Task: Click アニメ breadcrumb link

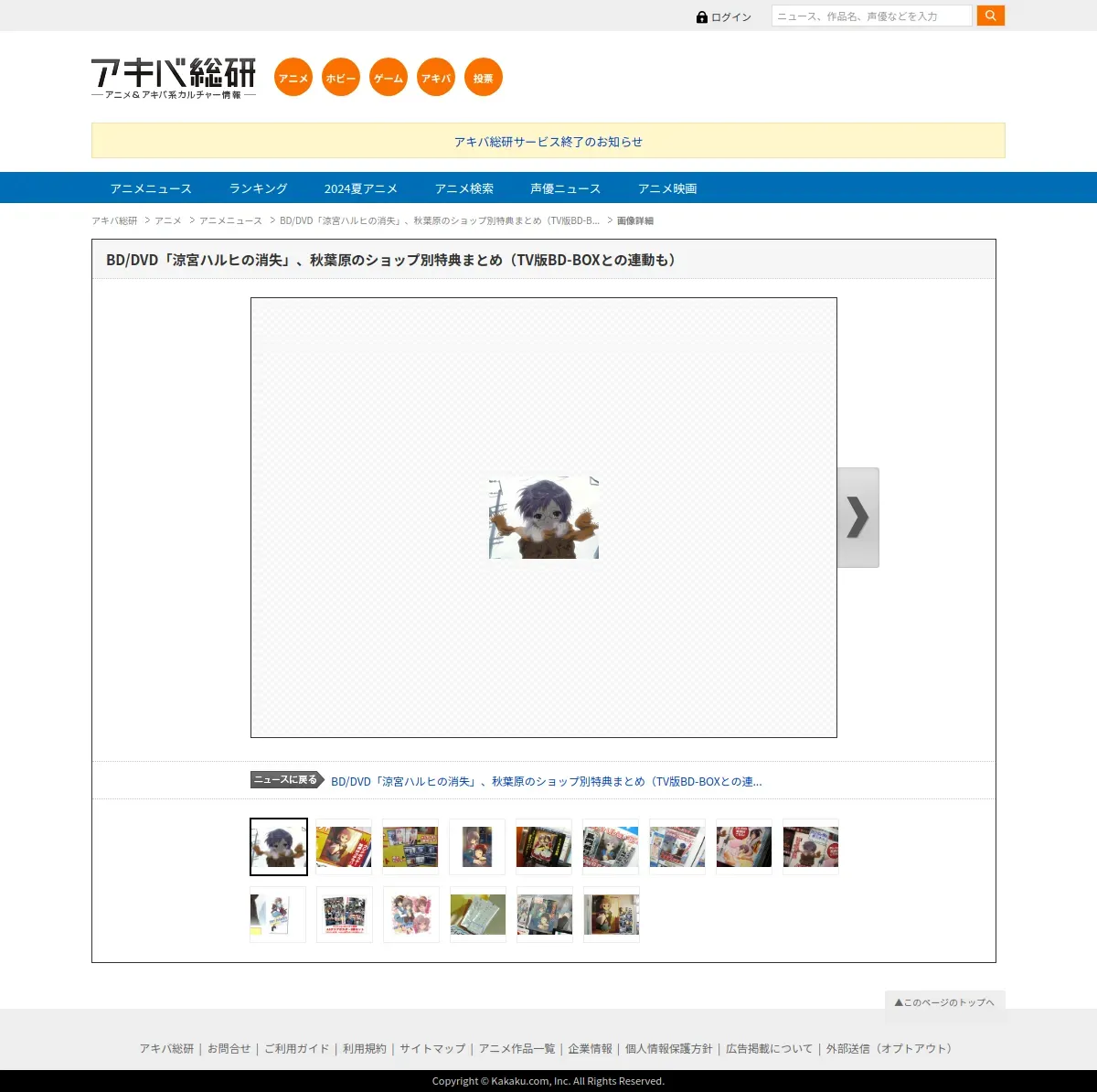Action: [x=168, y=220]
